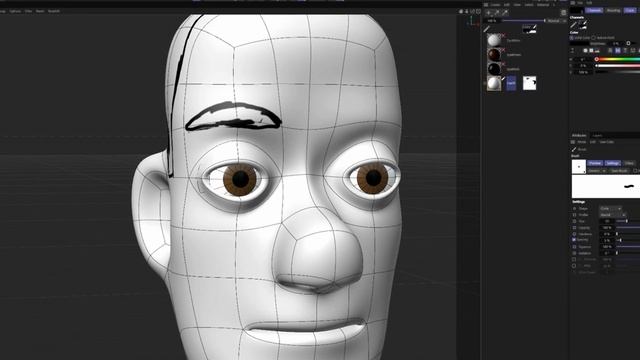Image resolution: width=640 pixels, height=360 pixels.
Task: Toggle the checked Spacing checkbox
Action: click(x=573, y=240)
